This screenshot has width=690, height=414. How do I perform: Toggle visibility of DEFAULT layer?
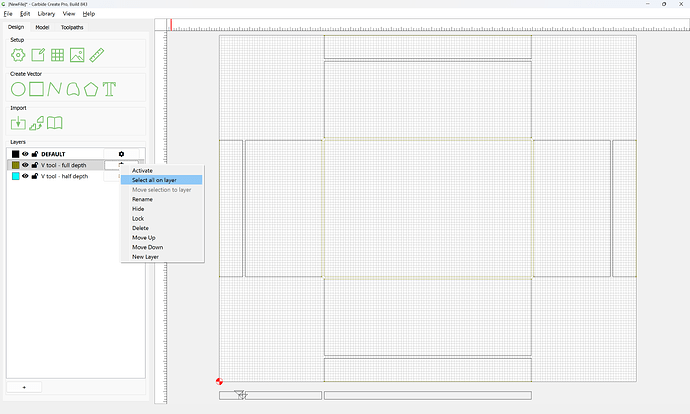25,154
